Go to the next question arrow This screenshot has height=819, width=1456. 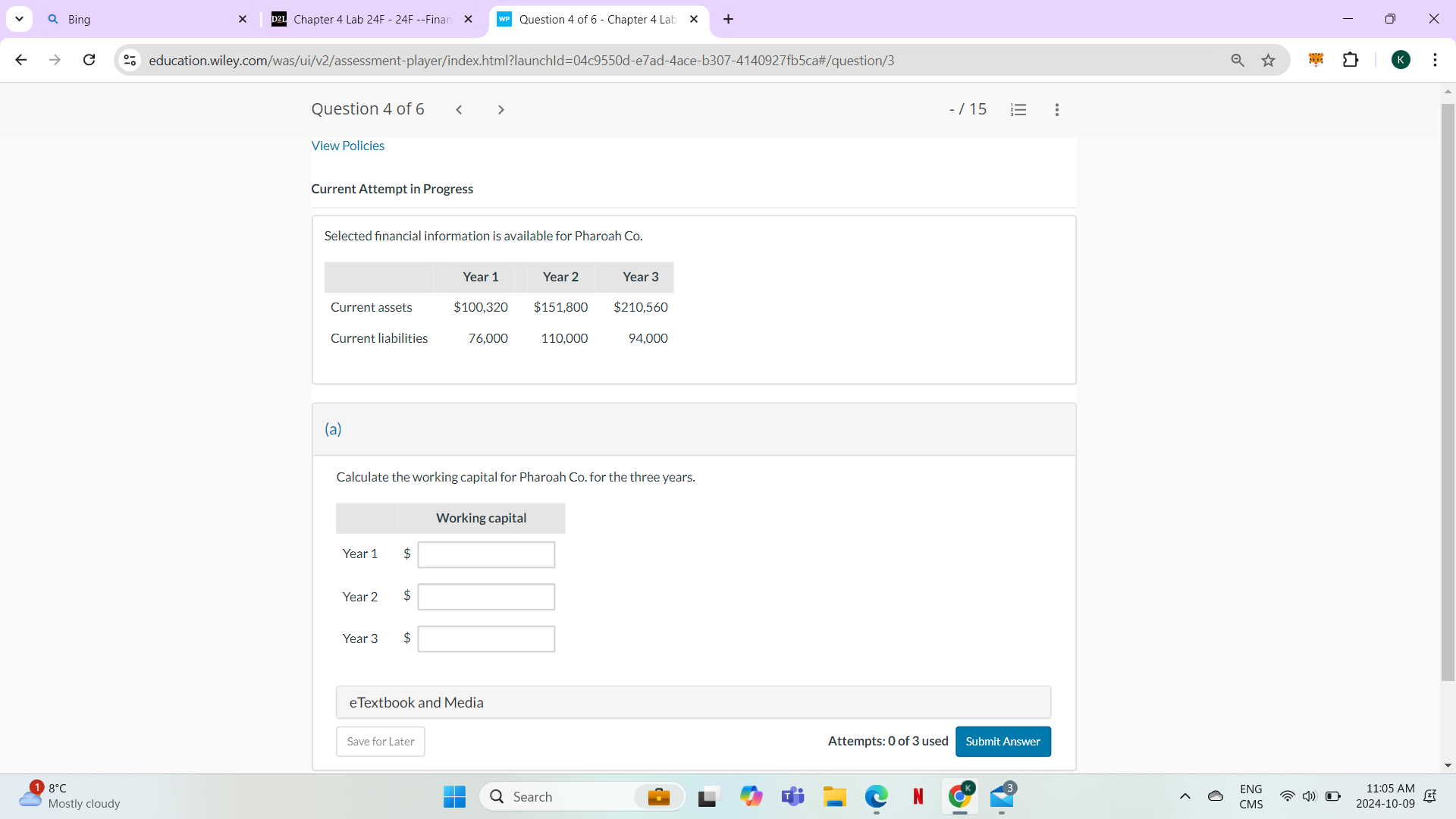pos(500,109)
